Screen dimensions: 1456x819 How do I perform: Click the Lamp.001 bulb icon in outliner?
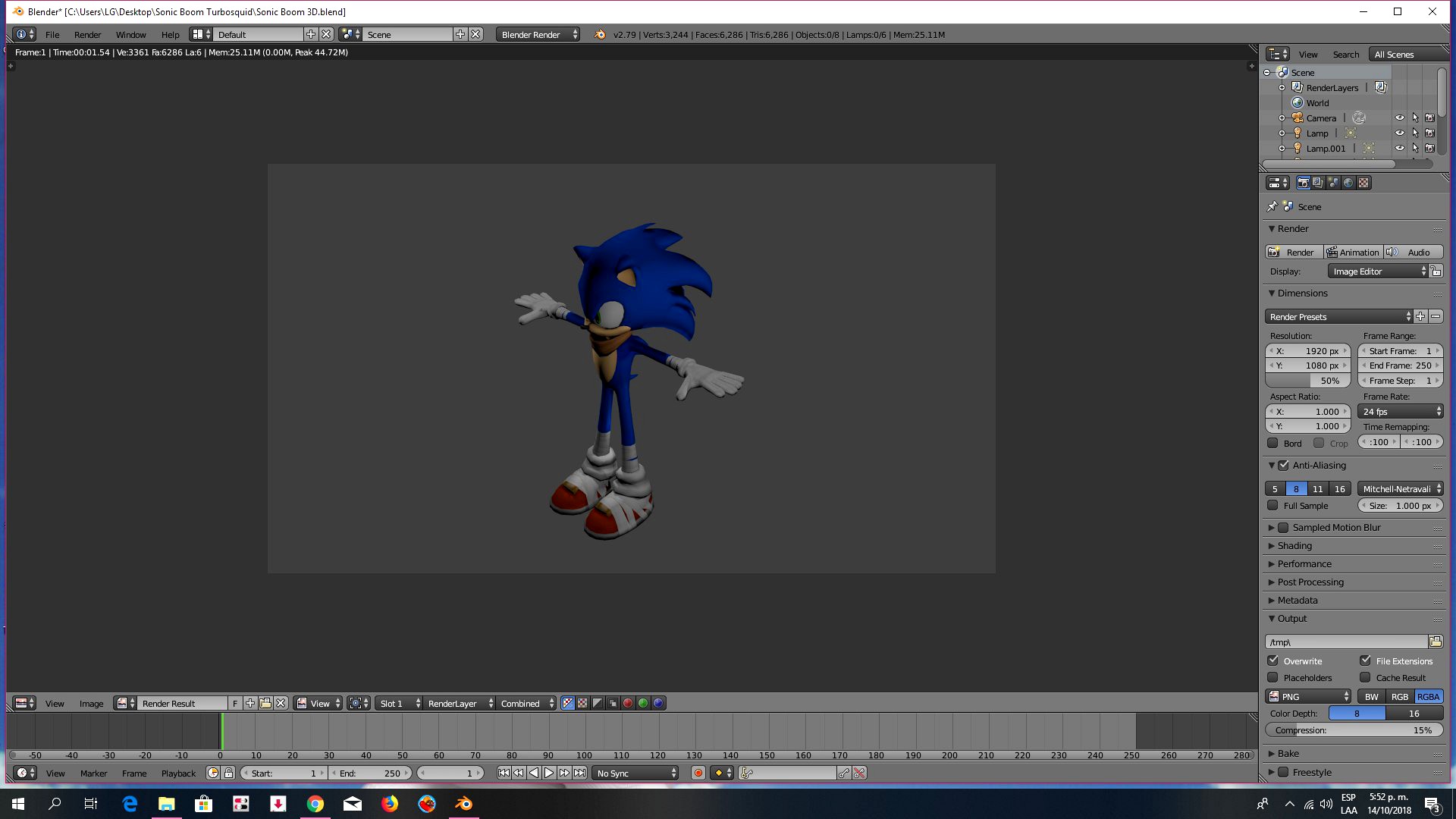pyautogui.click(x=1298, y=148)
